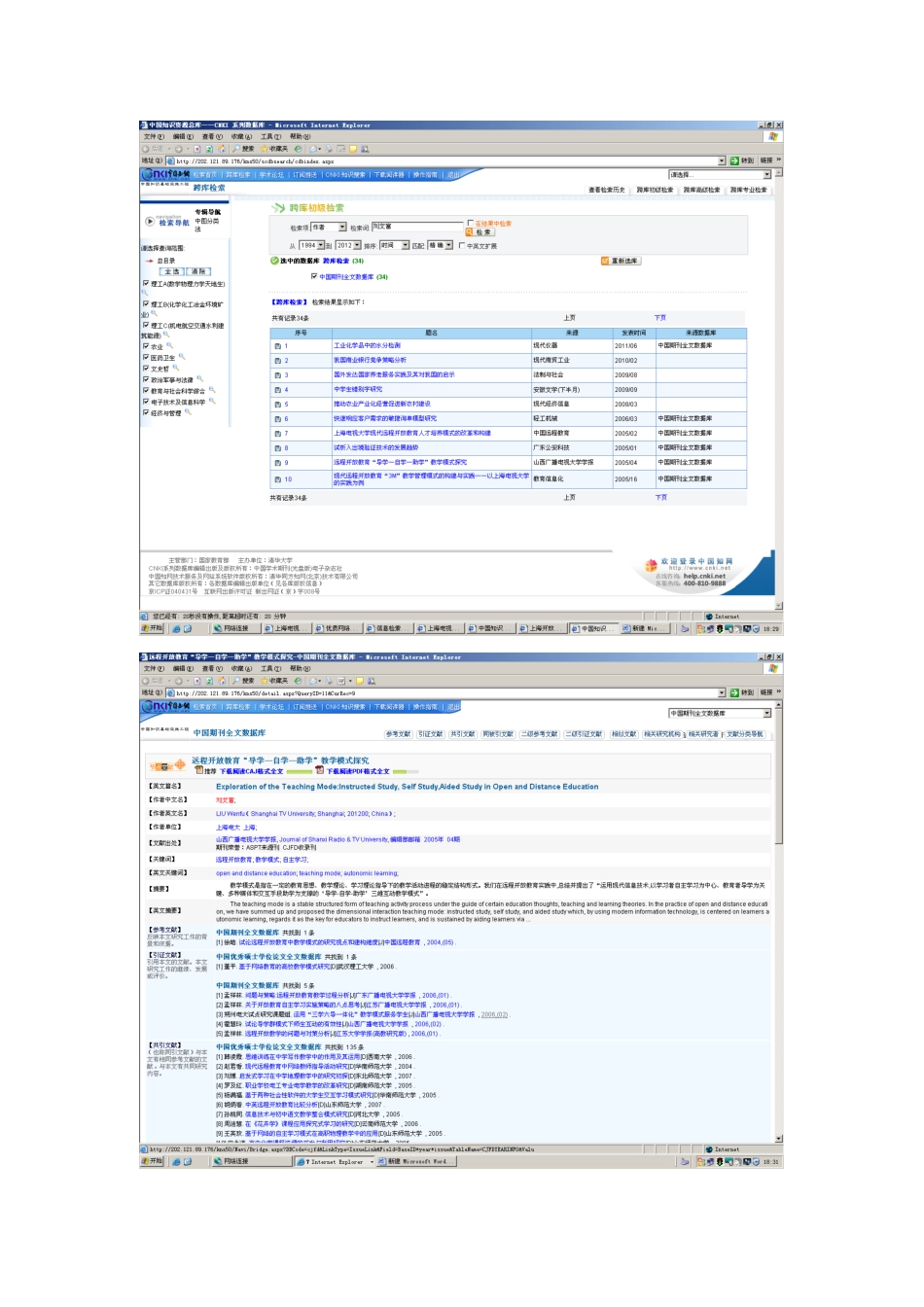Click 转到 go arrow icon in upper window
924x1307 pixels.
tap(734, 160)
